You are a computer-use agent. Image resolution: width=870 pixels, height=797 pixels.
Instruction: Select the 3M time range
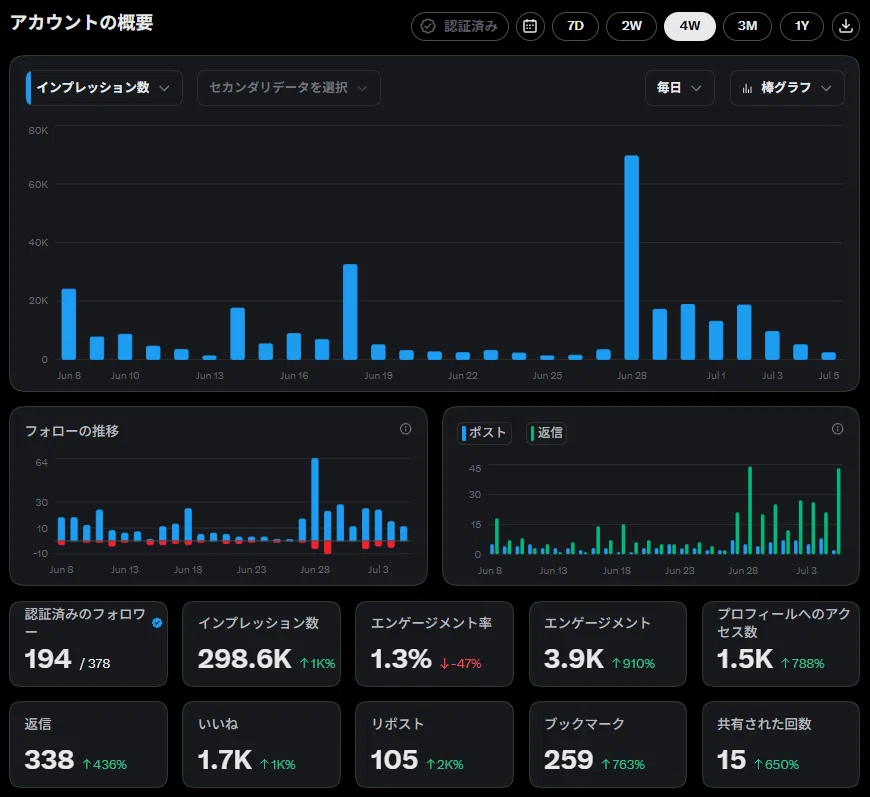[747, 26]
